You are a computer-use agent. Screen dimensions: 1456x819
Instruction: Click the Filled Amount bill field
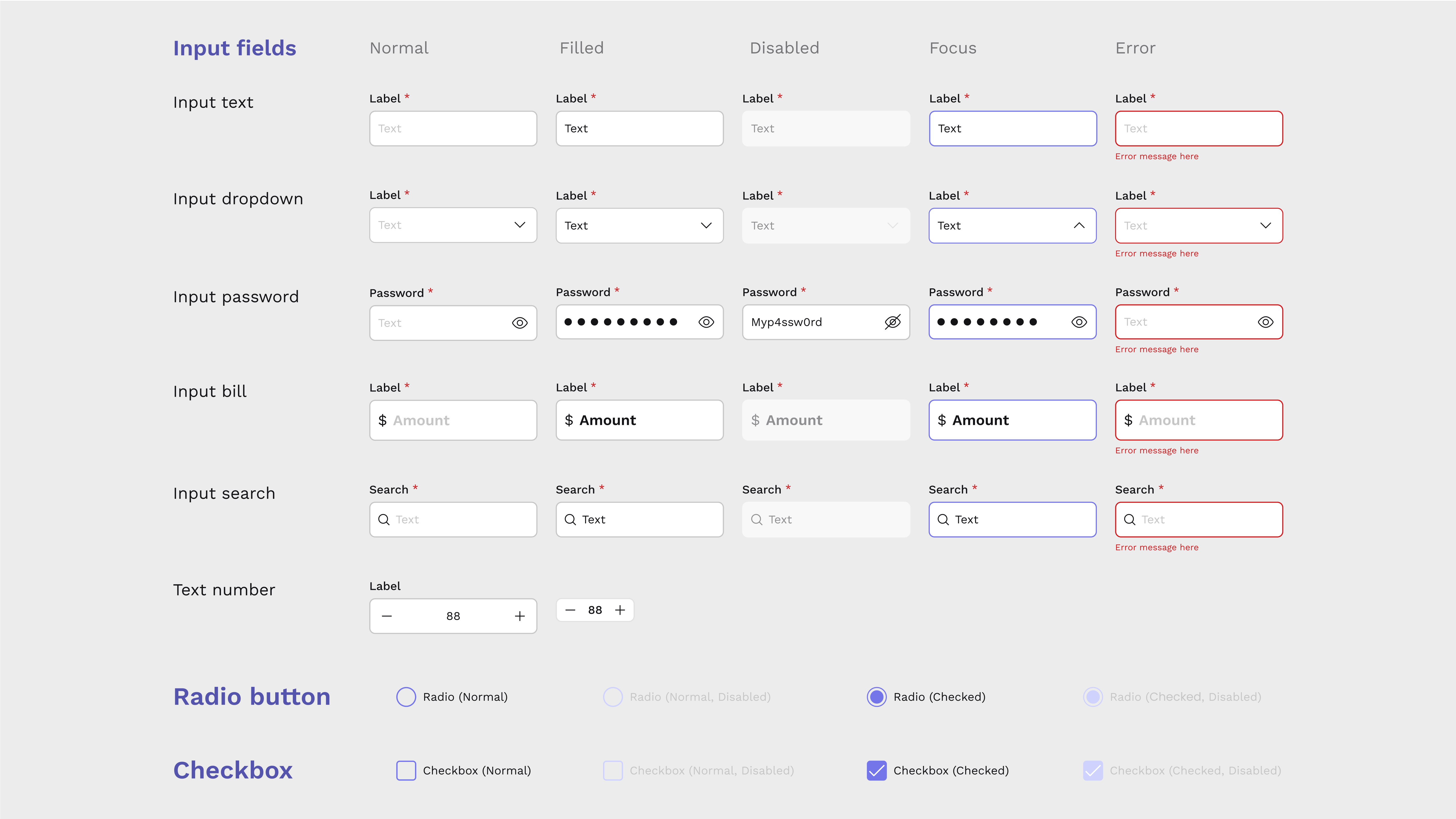pos(640,420)
